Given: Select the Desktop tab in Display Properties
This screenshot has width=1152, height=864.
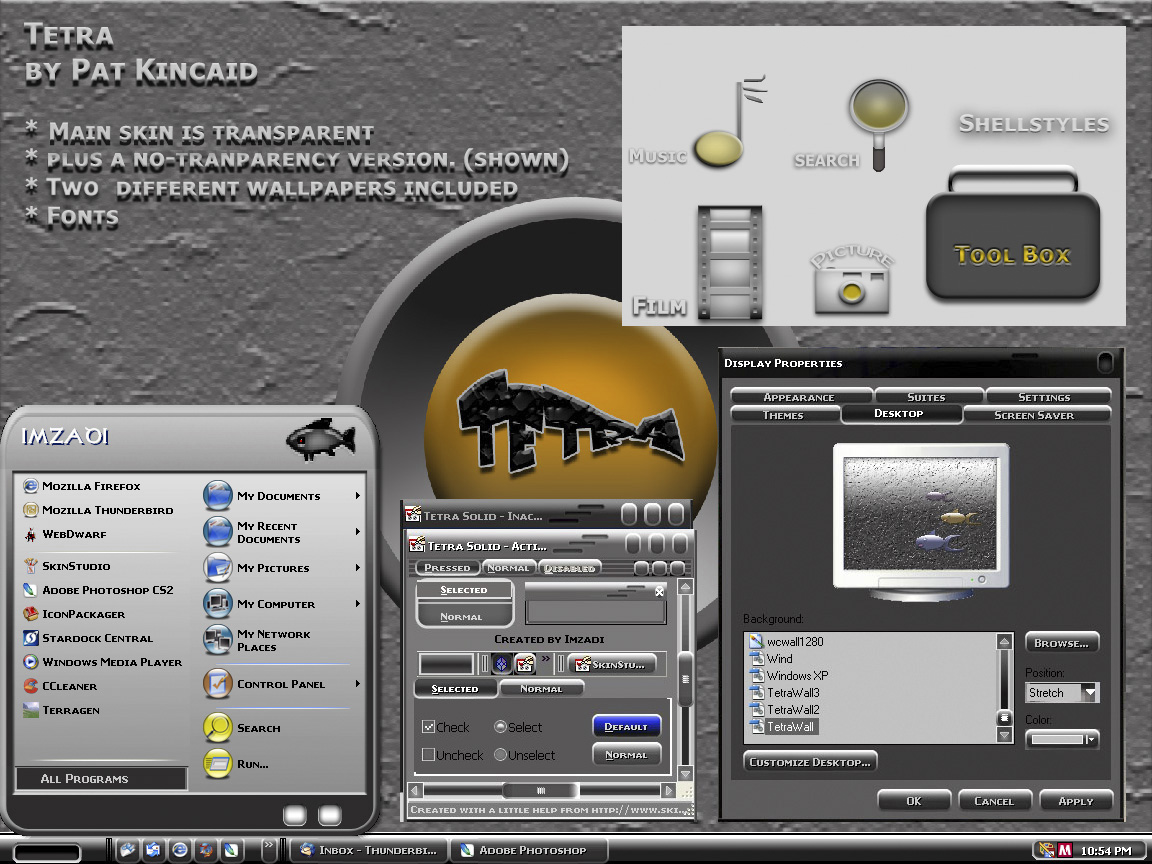Looking at the screenshot, I should tap(901, 414).
